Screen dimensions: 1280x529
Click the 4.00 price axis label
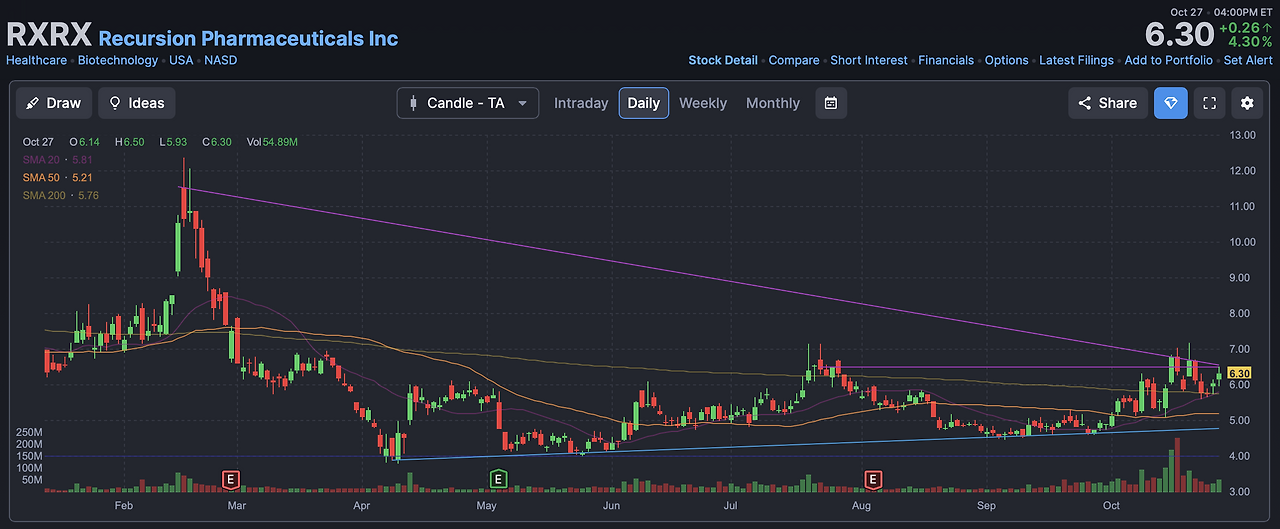coord(1241,456)
